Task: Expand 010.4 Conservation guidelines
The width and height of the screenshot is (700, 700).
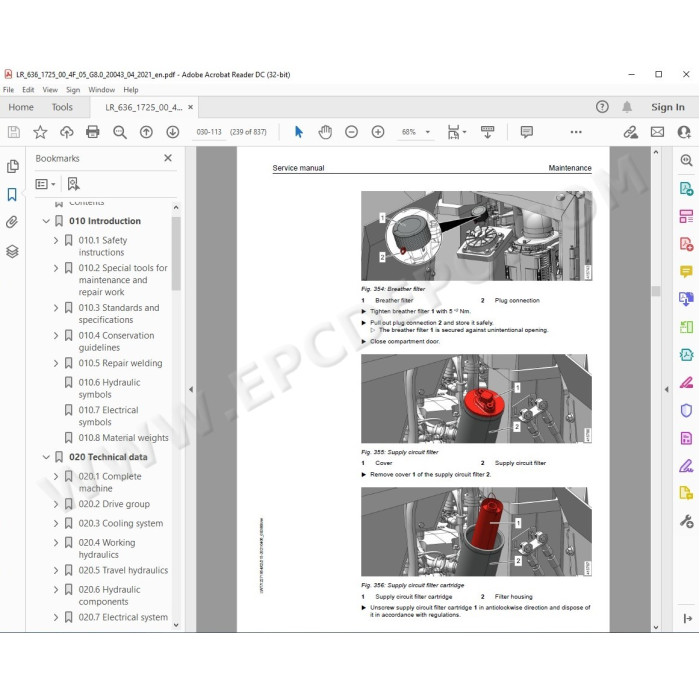Action: pyautogui.click(x=56, y=336)
